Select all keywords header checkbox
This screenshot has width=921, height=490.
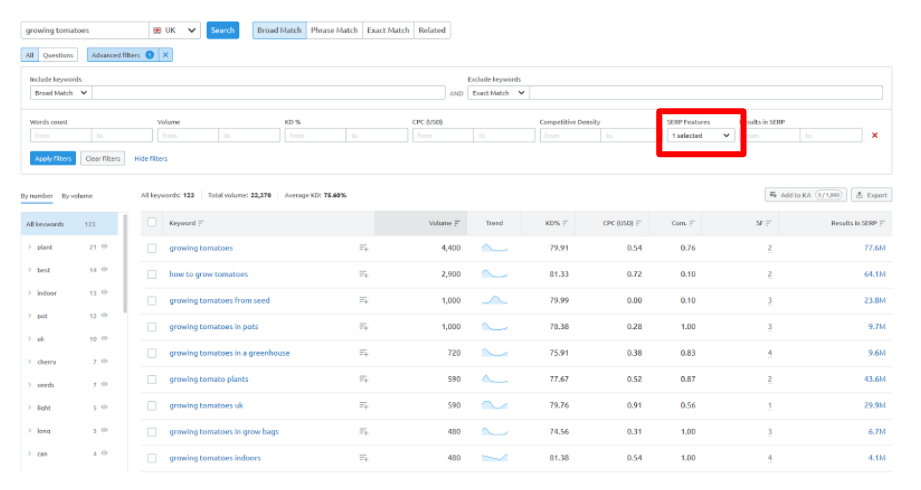[152, 222]
